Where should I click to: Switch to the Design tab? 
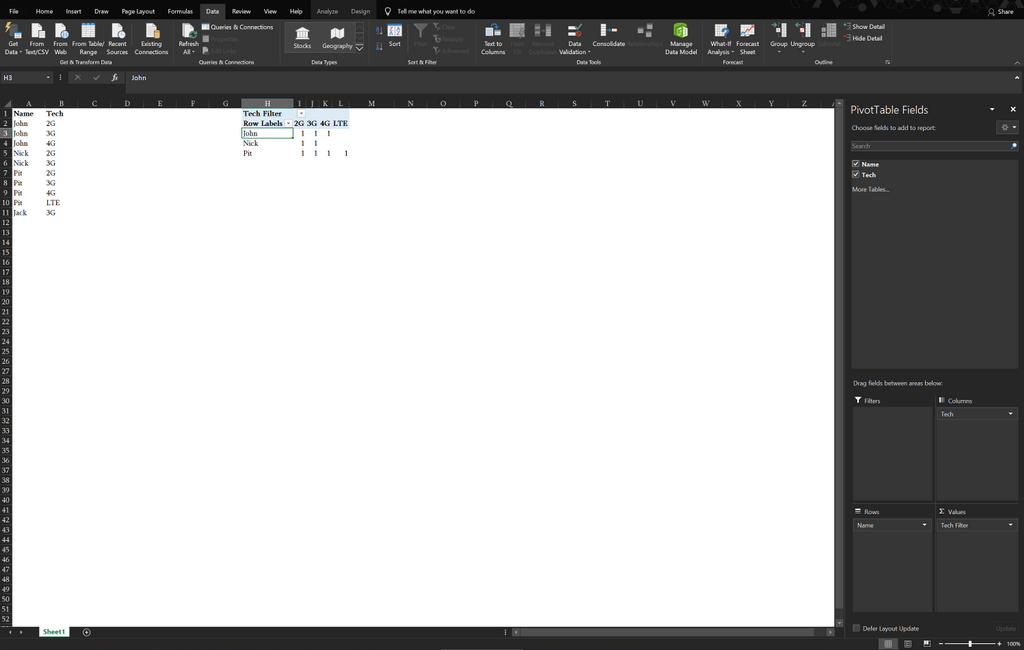tap(360, 11)
